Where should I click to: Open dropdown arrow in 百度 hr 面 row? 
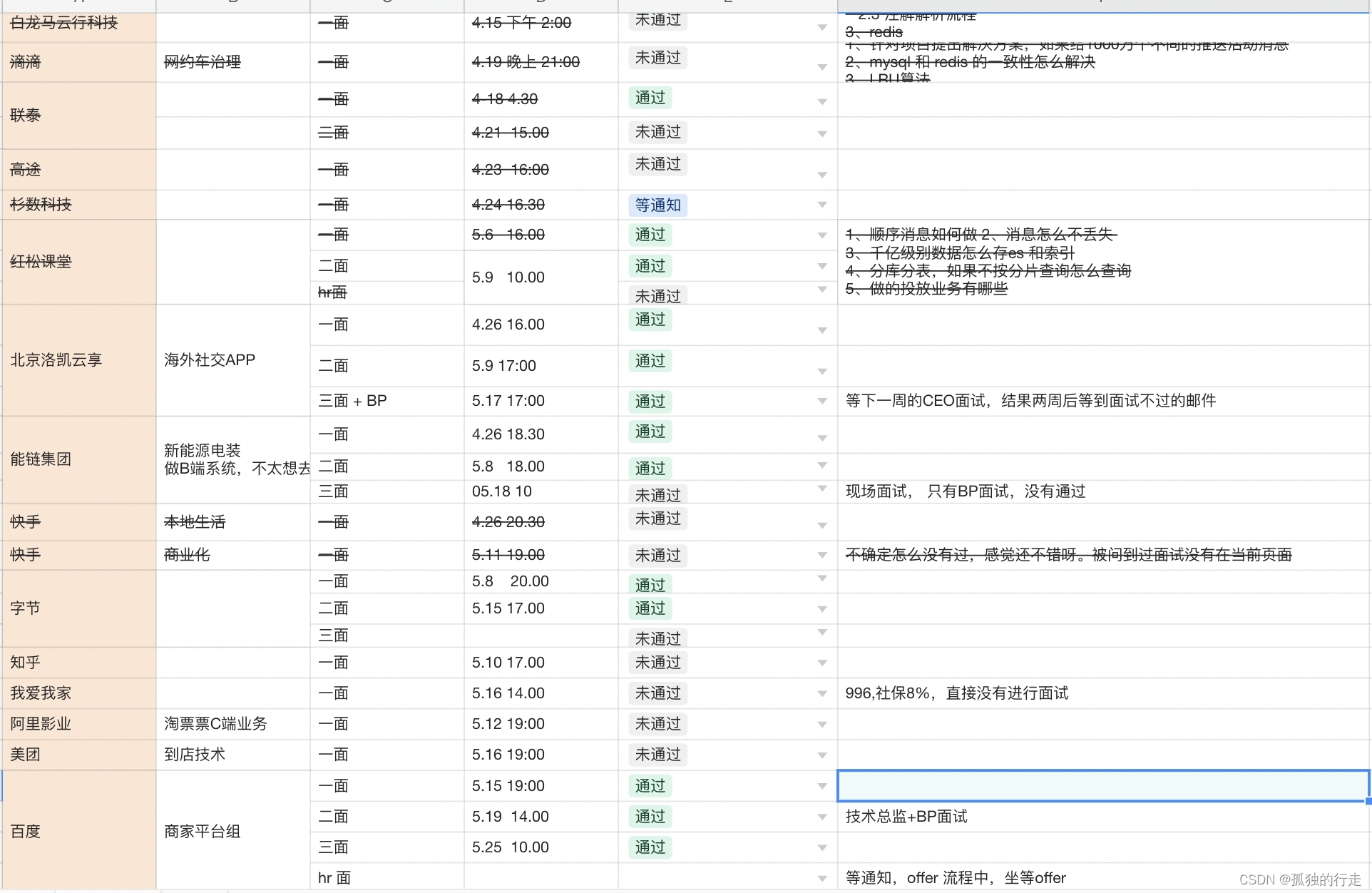coord(822,879)
